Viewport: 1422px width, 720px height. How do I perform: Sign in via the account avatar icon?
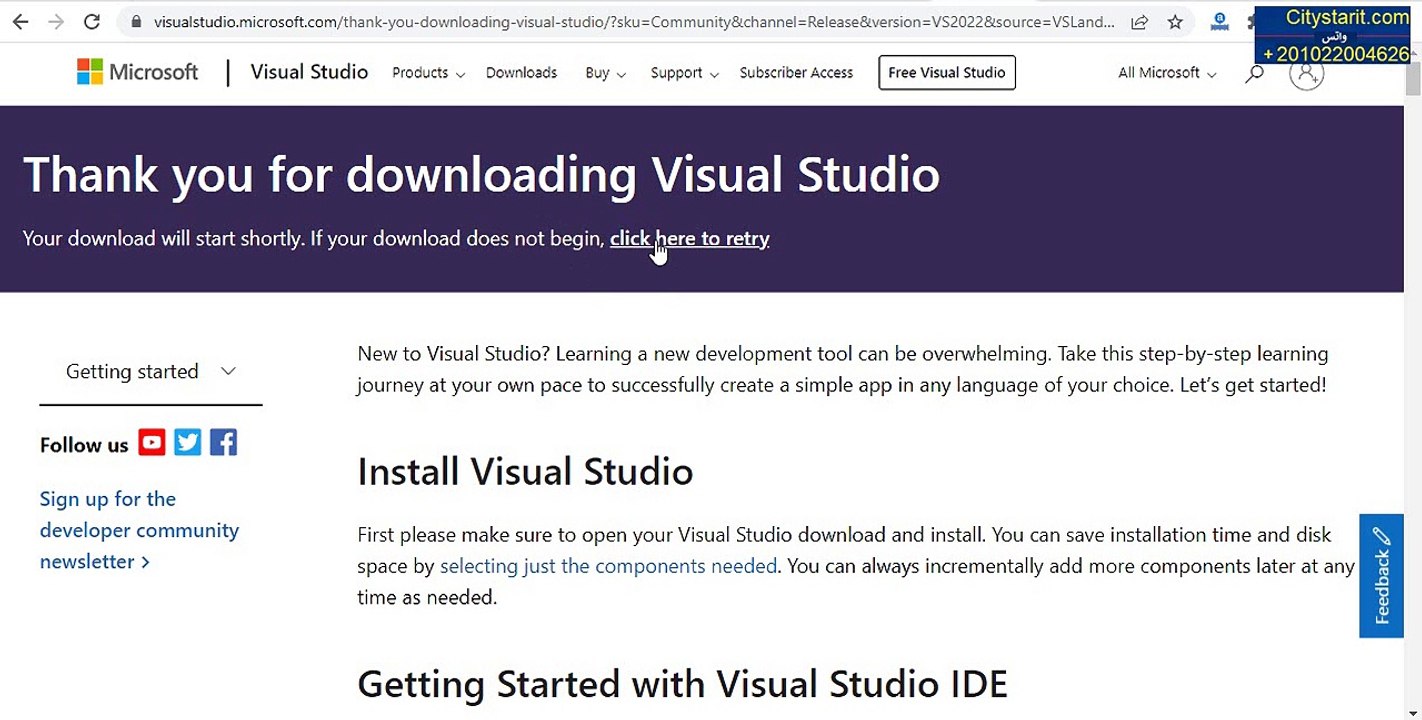(x=1306, y=73)
